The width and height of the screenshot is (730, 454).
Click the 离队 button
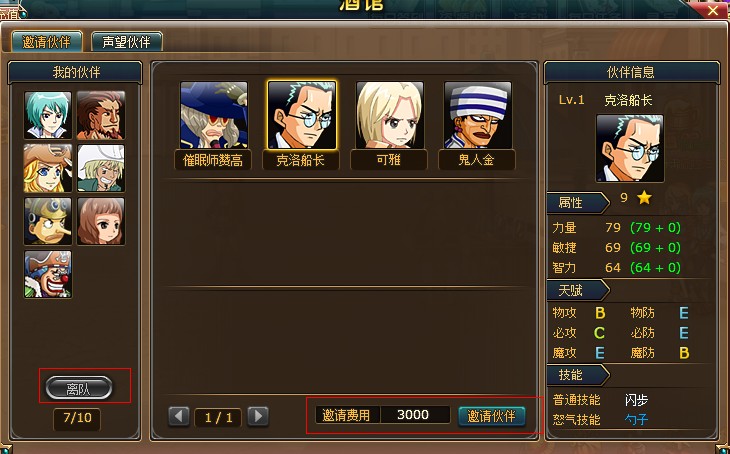(79, 388)
